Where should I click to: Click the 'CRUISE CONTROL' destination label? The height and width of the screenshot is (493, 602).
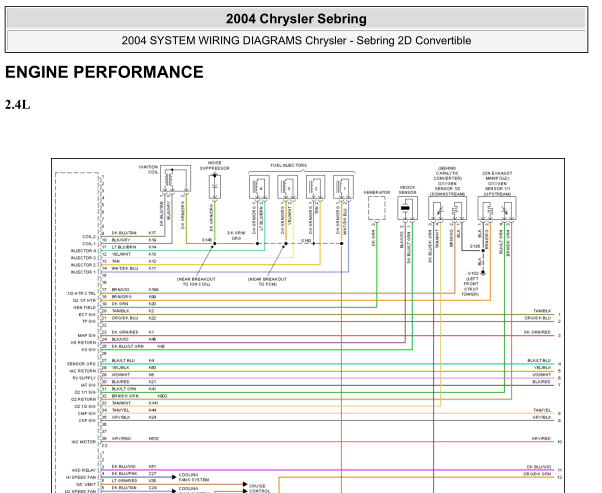(x=260, y=488)
